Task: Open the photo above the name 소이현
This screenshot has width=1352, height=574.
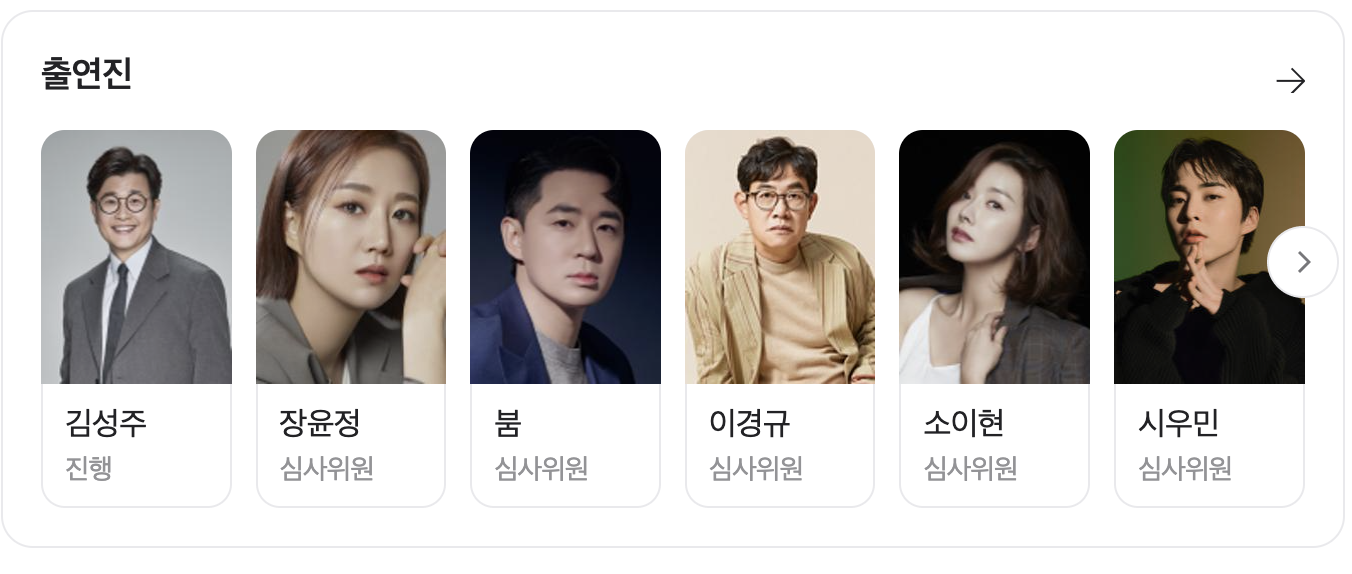Action: click(994, 257)
